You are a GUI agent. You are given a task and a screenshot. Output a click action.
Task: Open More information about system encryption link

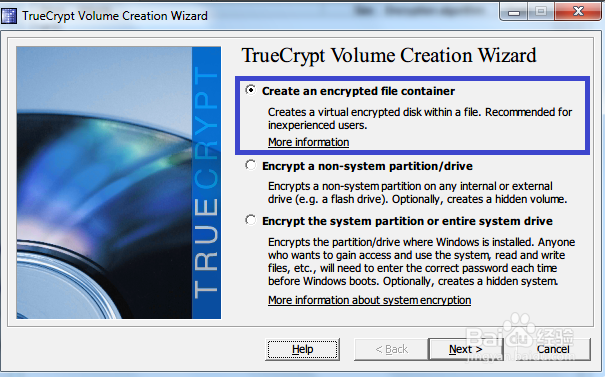pos(369,300)
